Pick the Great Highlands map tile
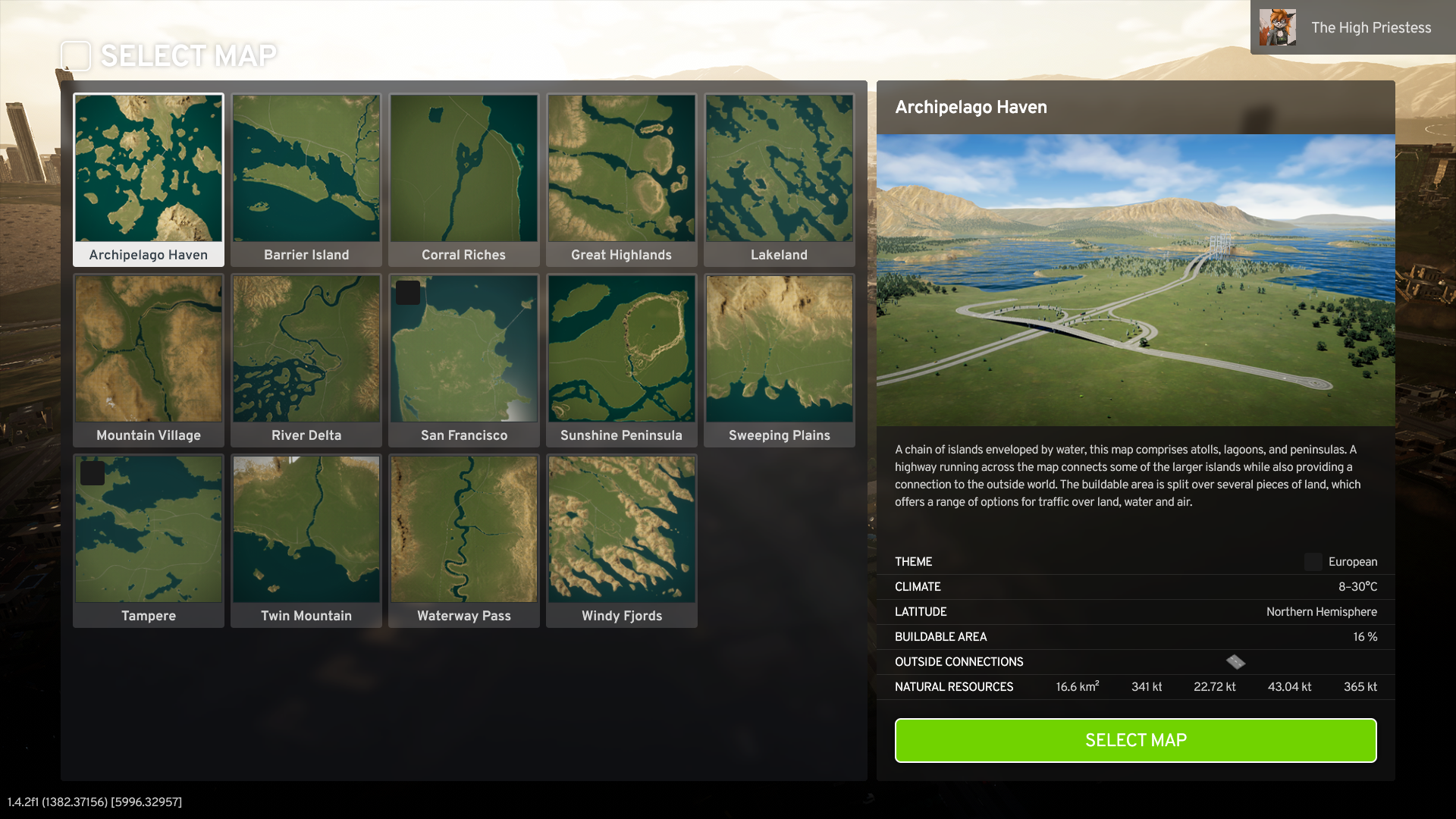Viewport: 1456px width, 819px height. 622,180
